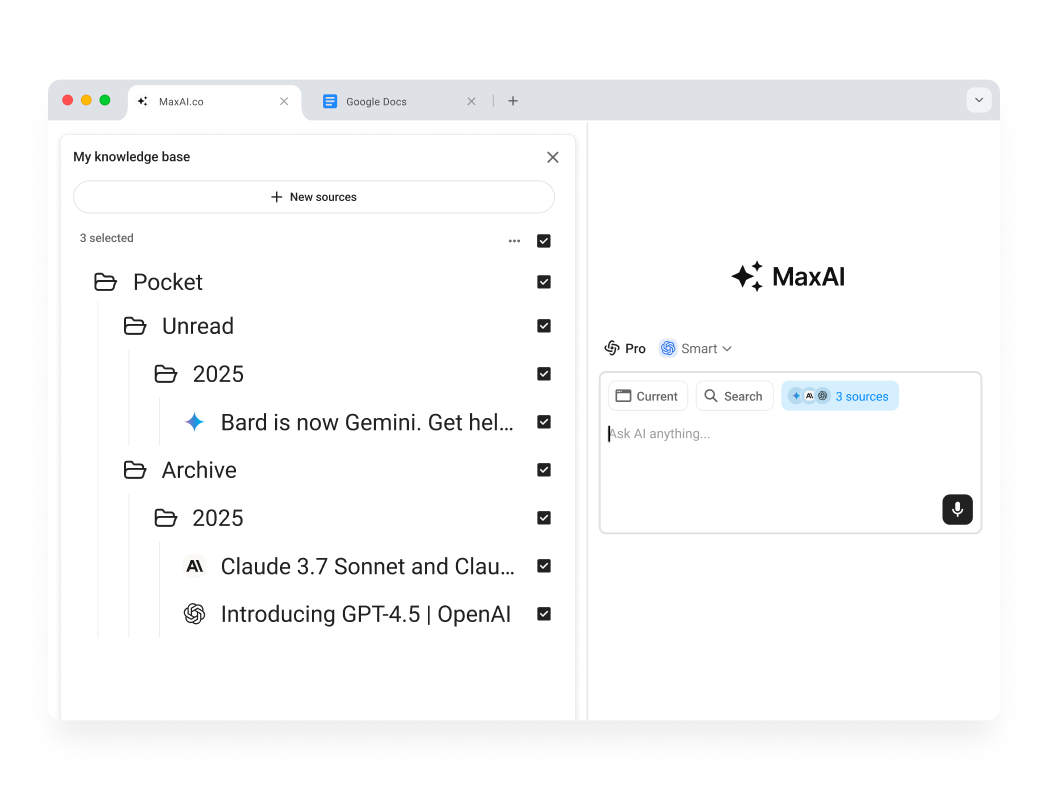Click the folder icon of 2025 under Archive
1048x800 pixels.
166,518
